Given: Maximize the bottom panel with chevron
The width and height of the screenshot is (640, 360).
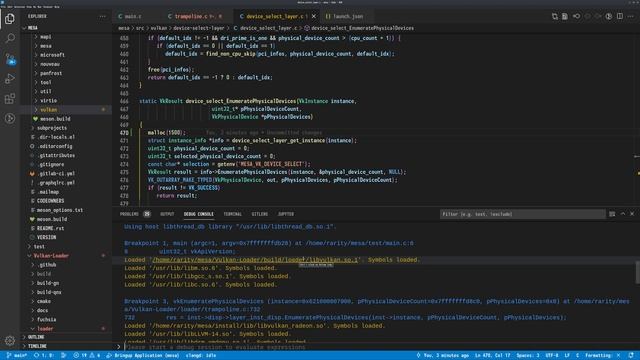Looking at the screenshot, I should coord(623,214).
